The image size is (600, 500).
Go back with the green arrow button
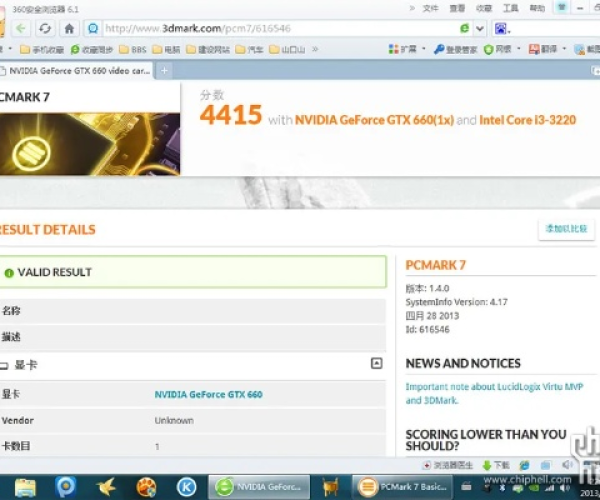21,28
